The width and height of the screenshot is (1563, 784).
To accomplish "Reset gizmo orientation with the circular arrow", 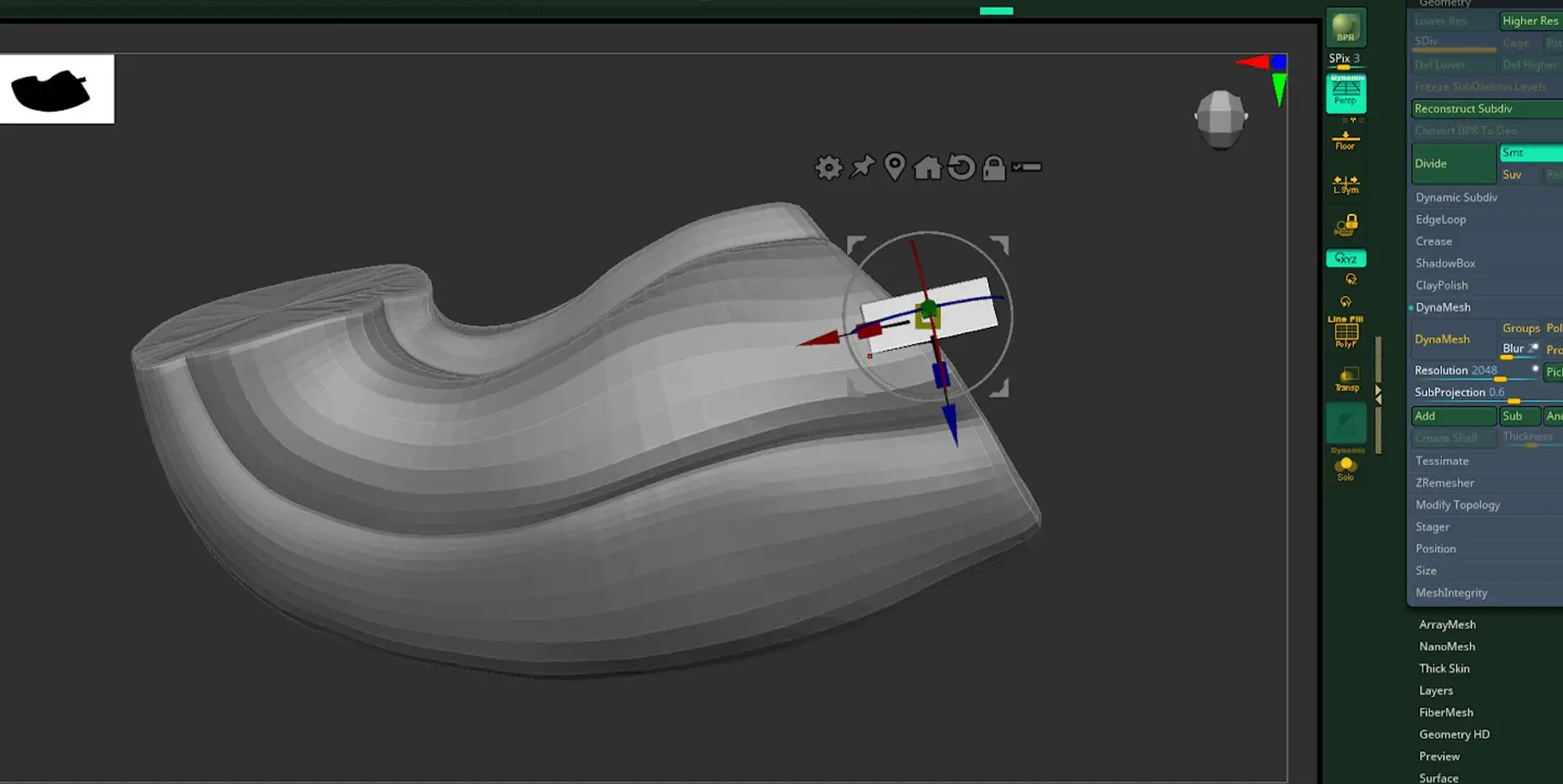I will tap(961, 168).
